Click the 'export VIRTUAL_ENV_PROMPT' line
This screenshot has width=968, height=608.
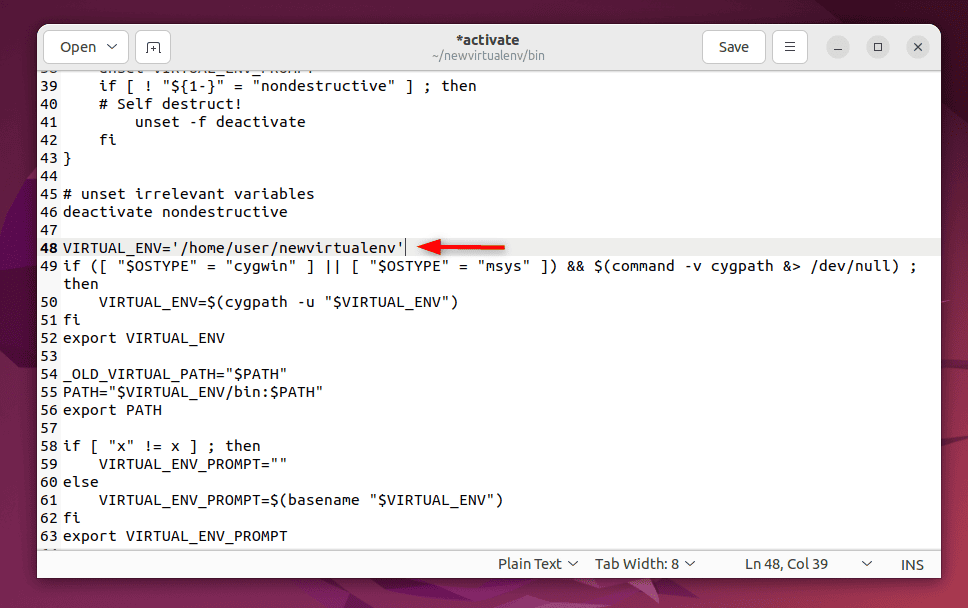click(x=175, y=536)
